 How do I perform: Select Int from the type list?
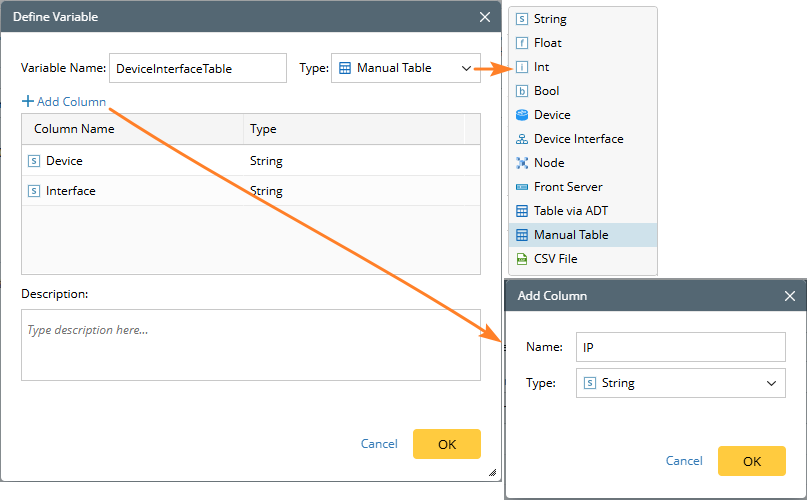pos(541,67)
